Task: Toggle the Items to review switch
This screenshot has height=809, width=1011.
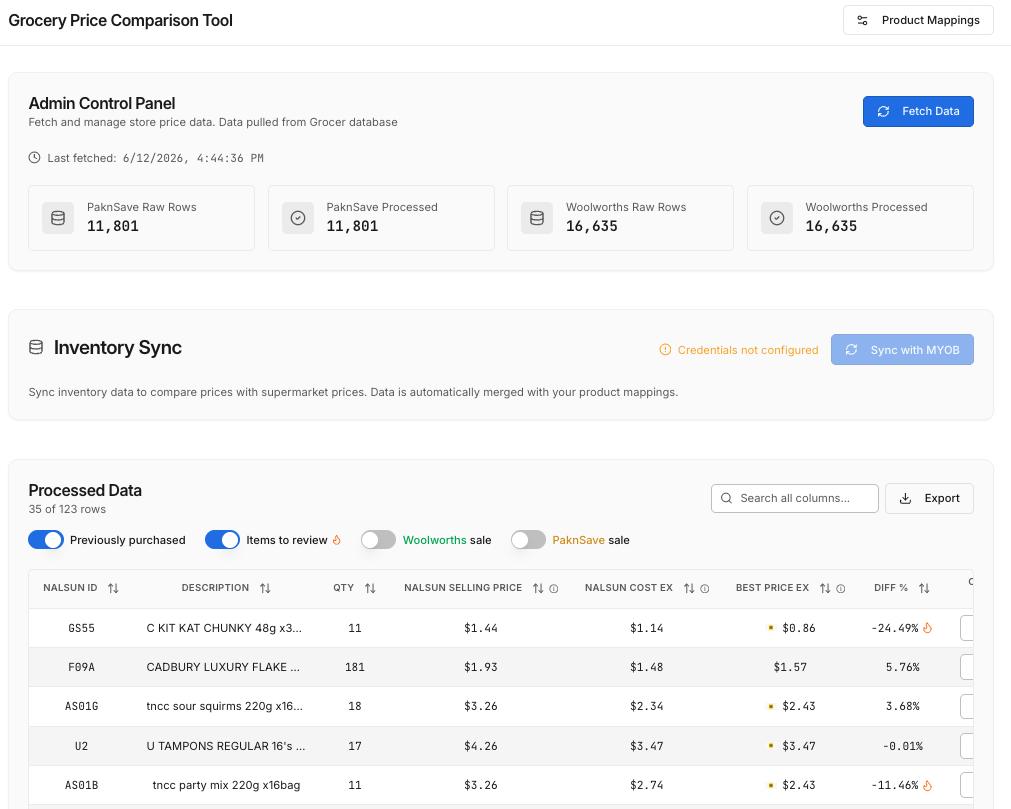Action: (x=222, y=540)
